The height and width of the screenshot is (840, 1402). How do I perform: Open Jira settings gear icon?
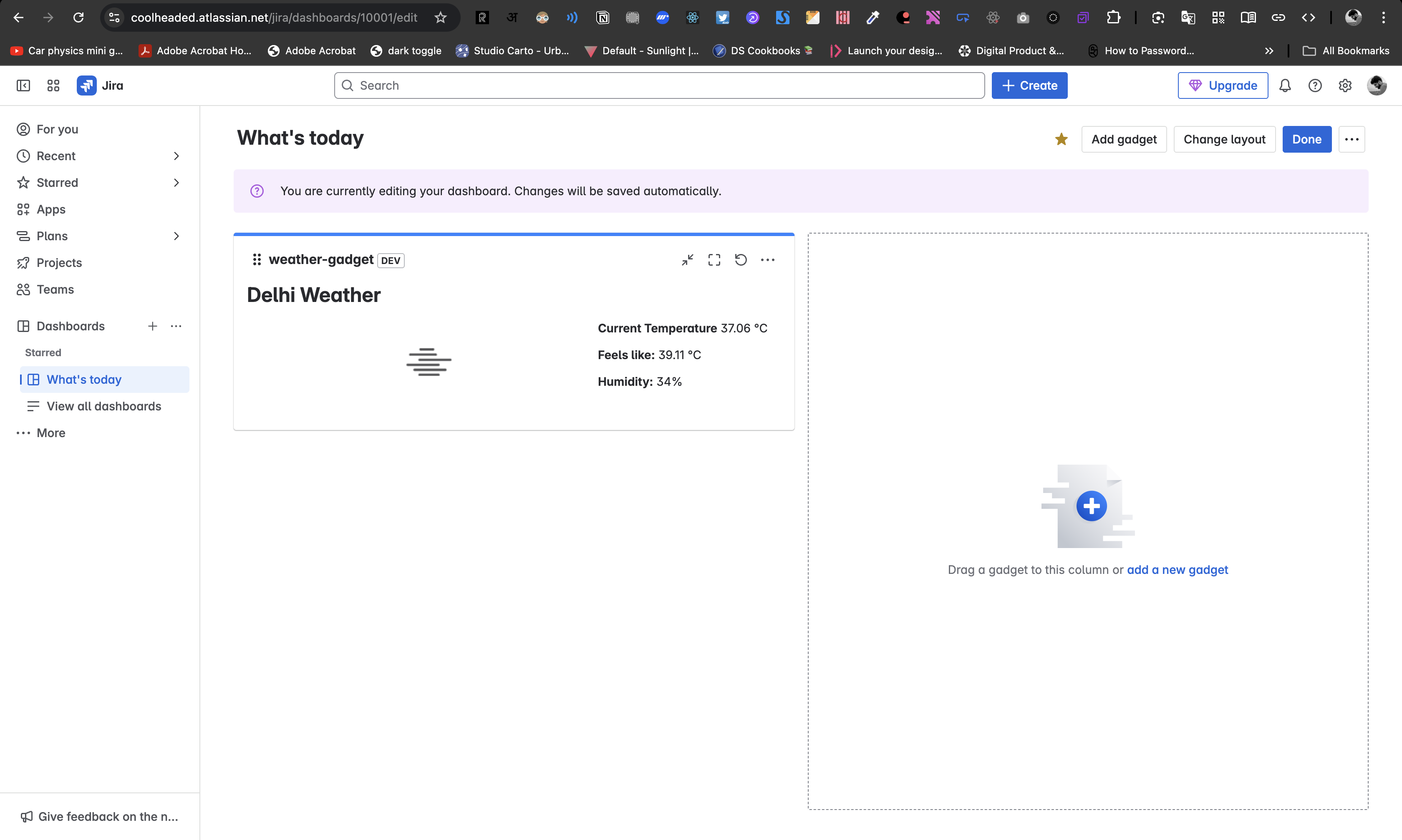click(x=1345, y=86)
